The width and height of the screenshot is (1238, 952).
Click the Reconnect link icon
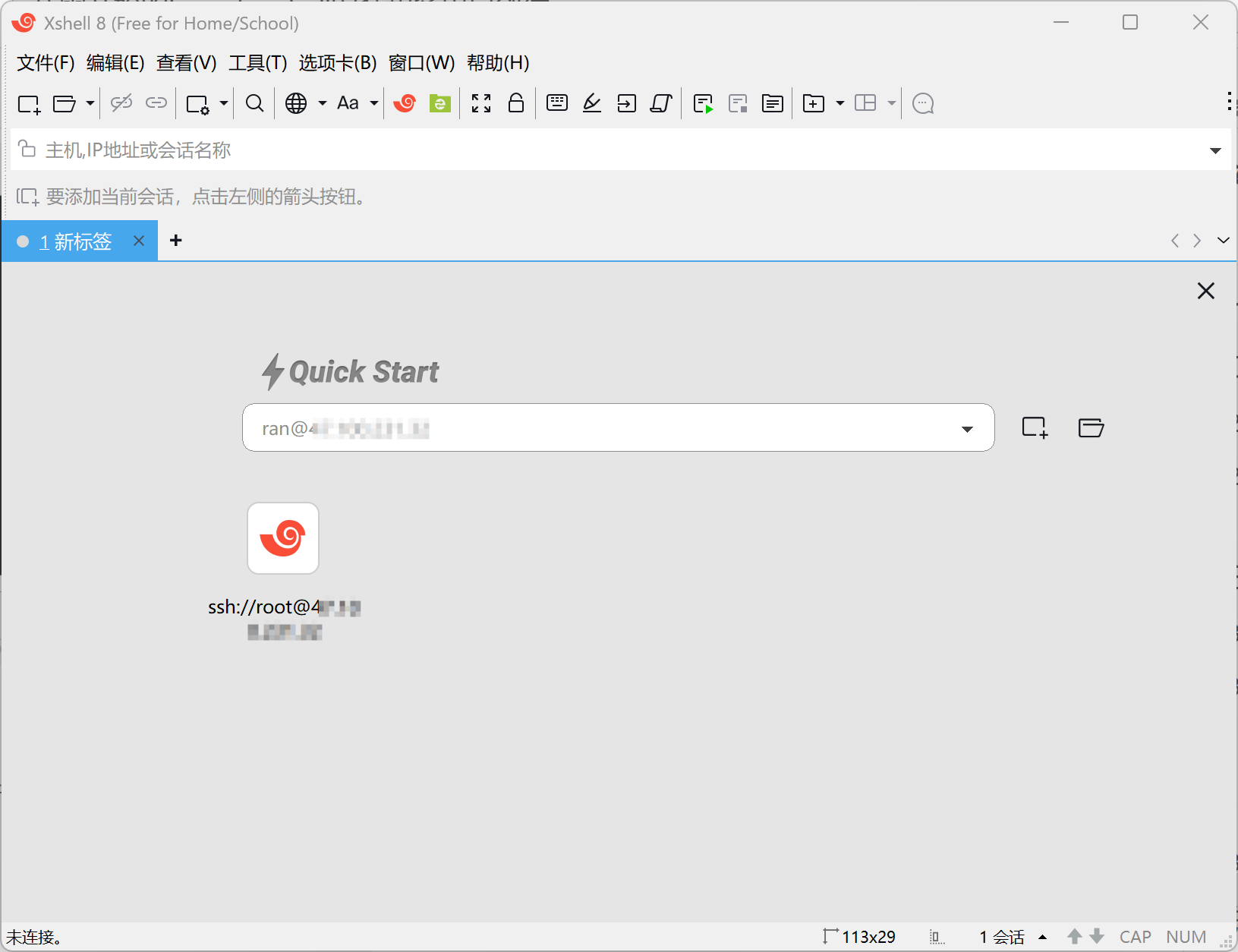(x=156, y=103)
